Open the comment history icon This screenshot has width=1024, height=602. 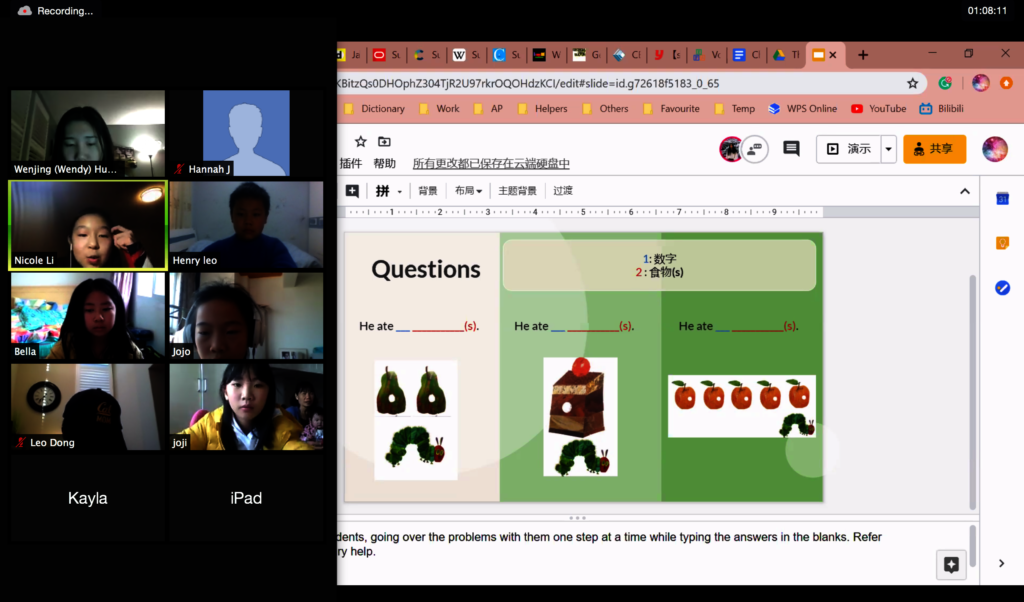(791, 149)
